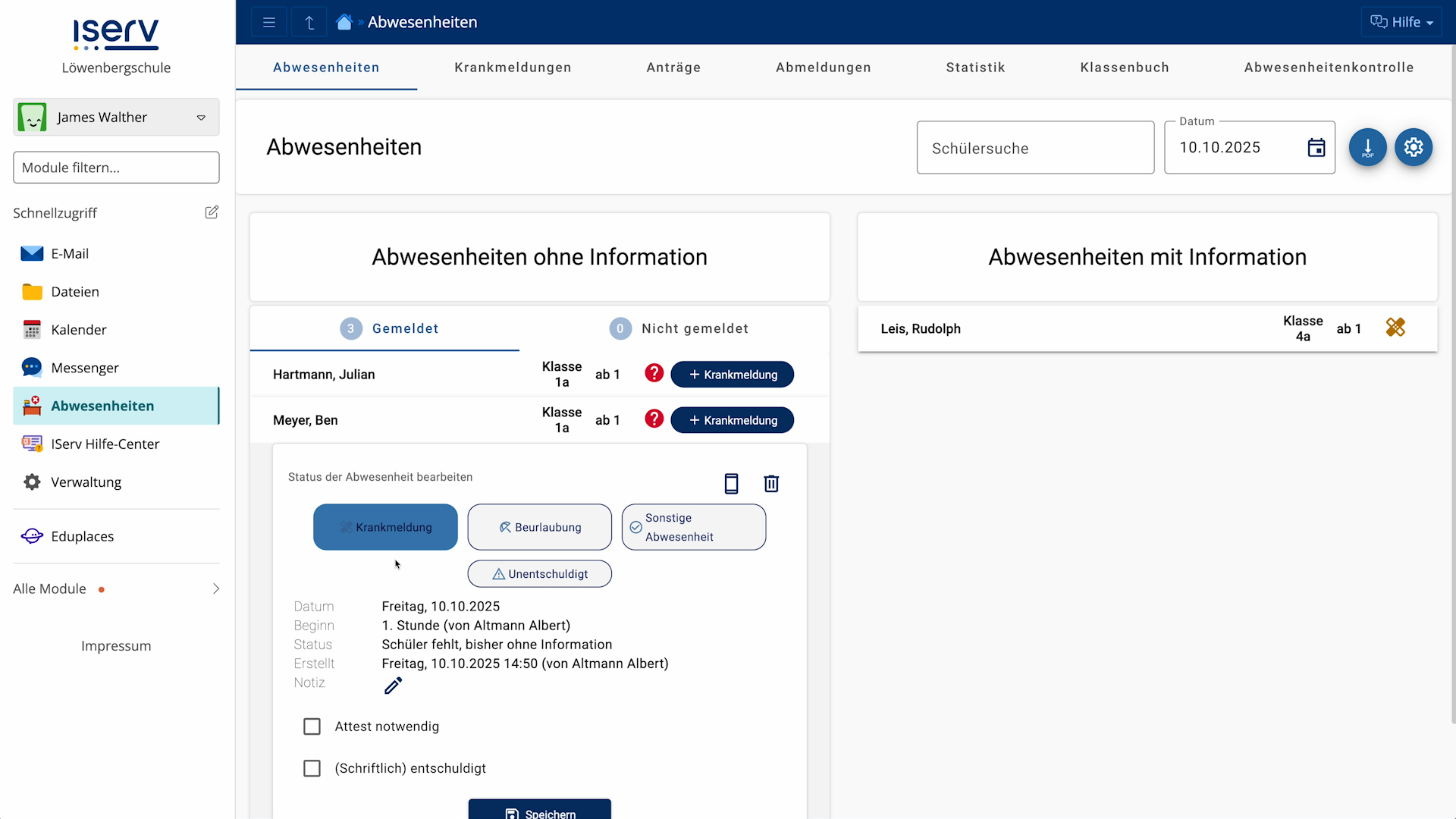Open the Hilfe dropdown menu
Screen dimensions: 1456x819
click(1401, 21)
